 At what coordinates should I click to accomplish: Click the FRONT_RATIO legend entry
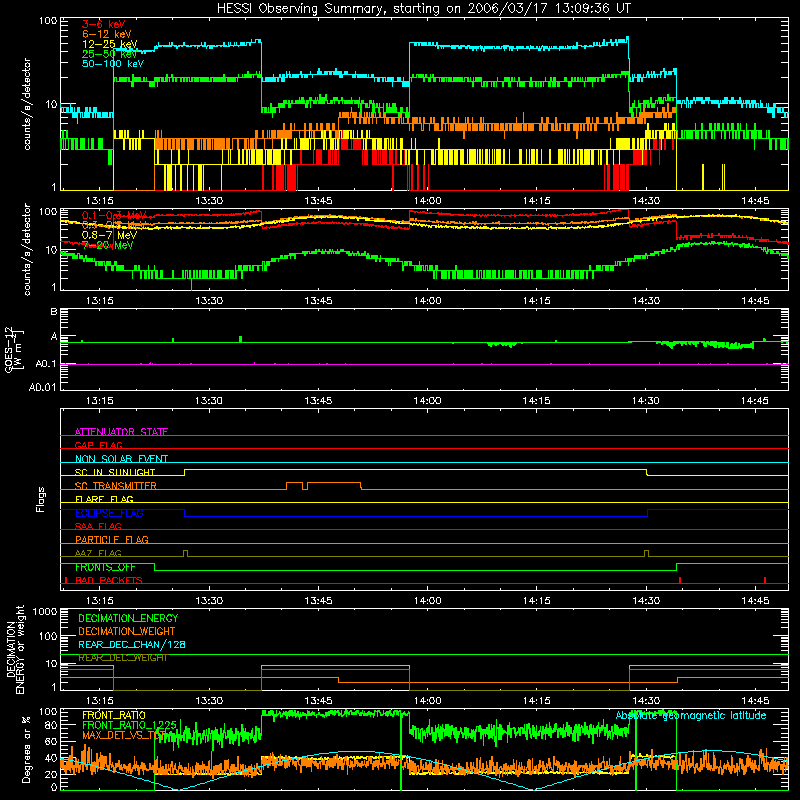tap(114, 715)
